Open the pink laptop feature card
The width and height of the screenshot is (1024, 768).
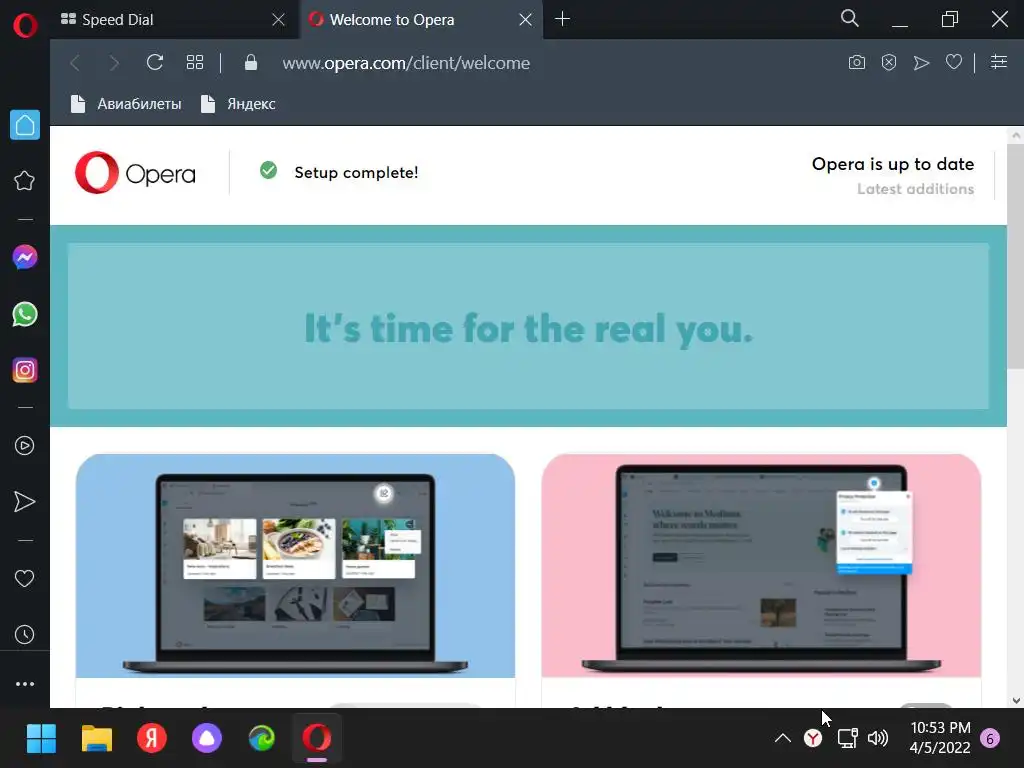click(x=761, y=566)
